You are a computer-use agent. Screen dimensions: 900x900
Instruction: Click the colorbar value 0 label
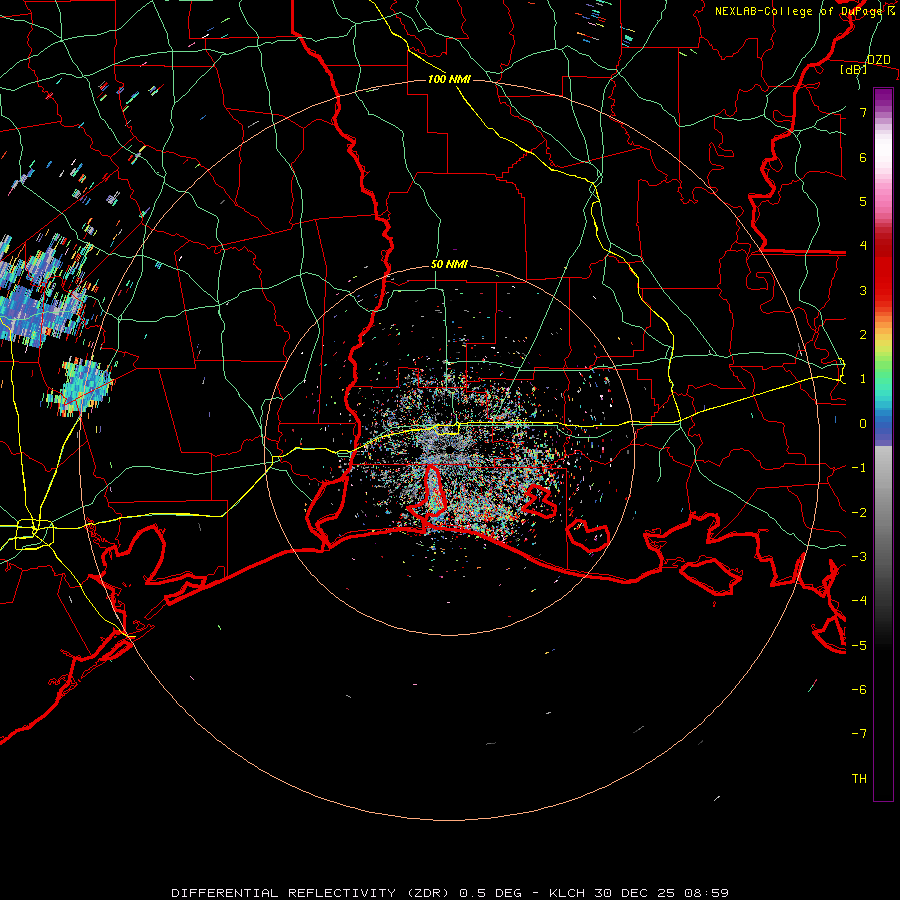click(x=863, y=424)
